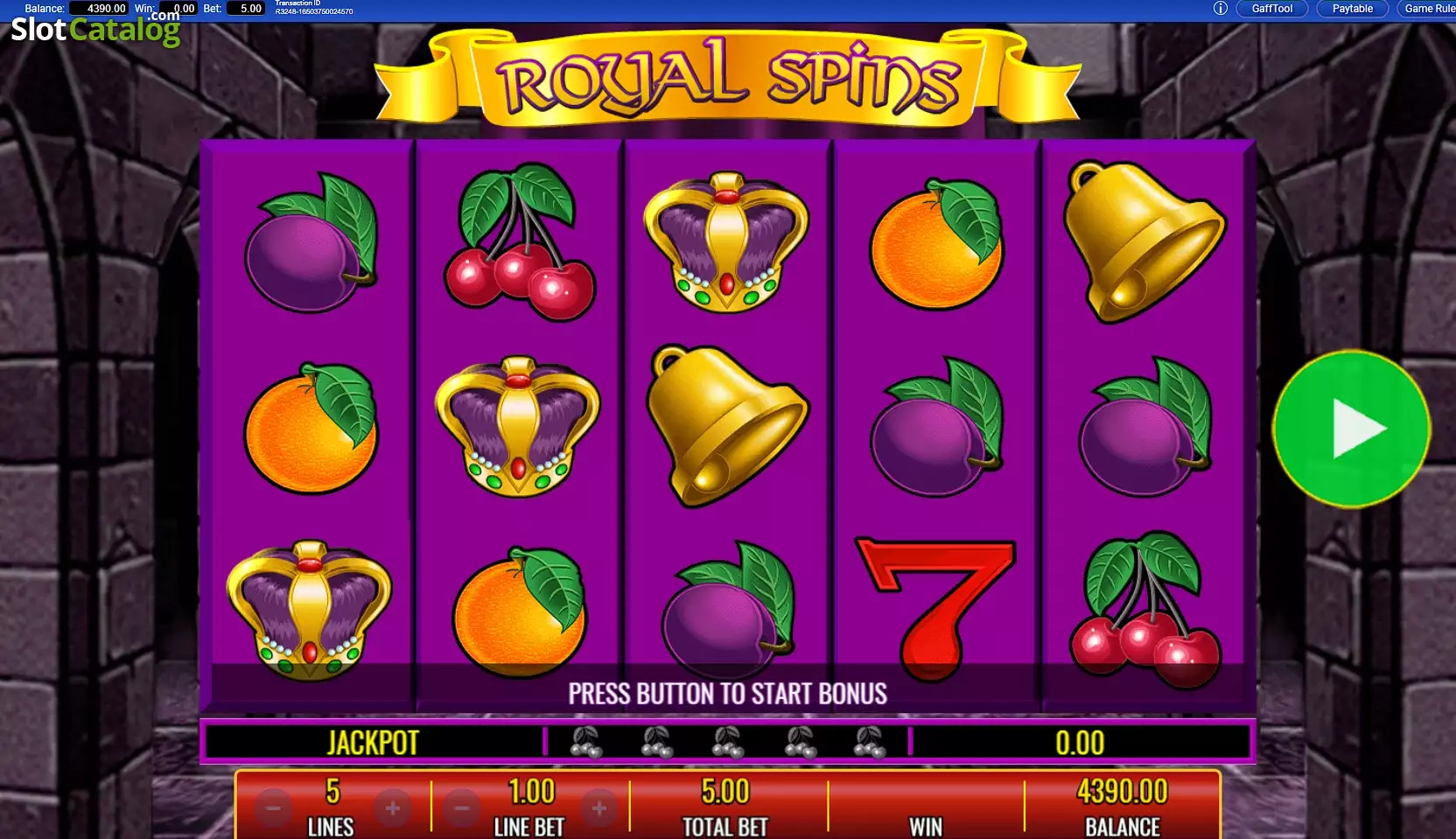This screenshot has width=1456, height=839.
Task: Start the spin with green play button
Action: tap(1351, 429)
